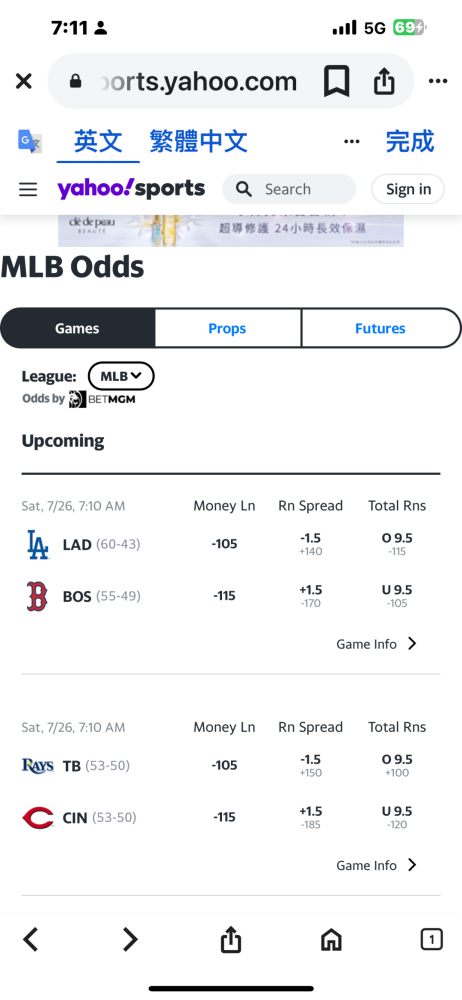Open the hamburger menu on Yahoo Sports
The width and height of the screenshot is (462, 1000).
pos(28,189)
